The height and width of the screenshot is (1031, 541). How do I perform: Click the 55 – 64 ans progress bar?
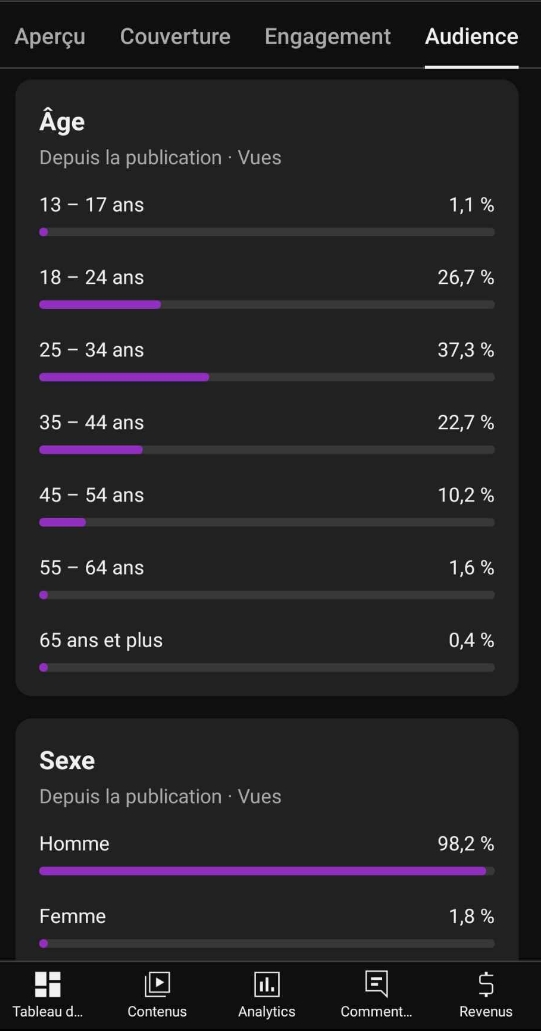point(267,595)
